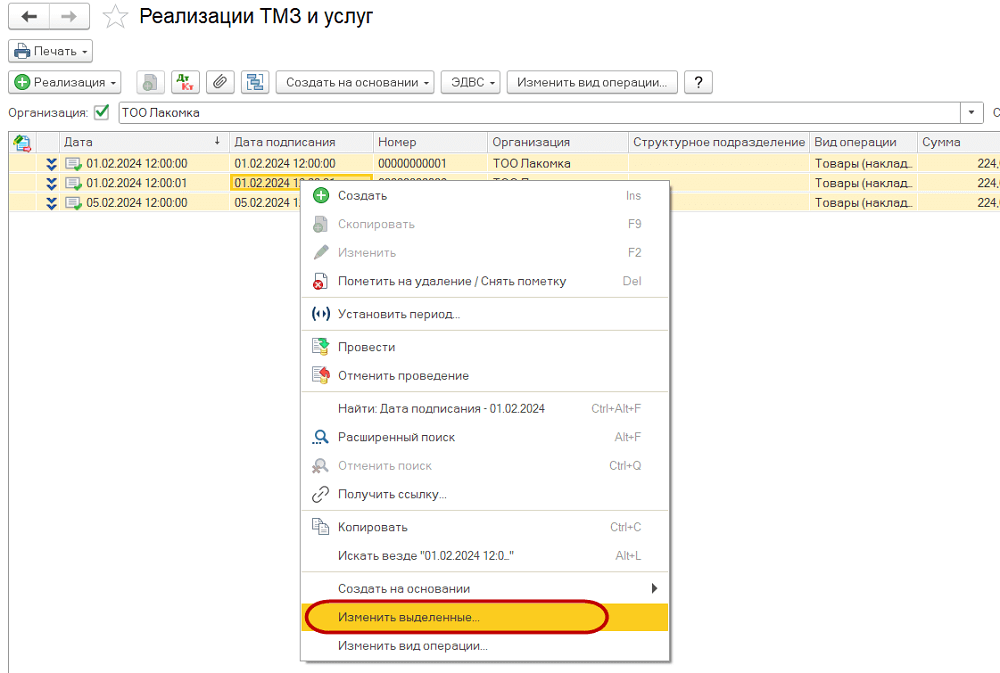Choose Изменить вид операции in context menu

(x=485, y=646)
